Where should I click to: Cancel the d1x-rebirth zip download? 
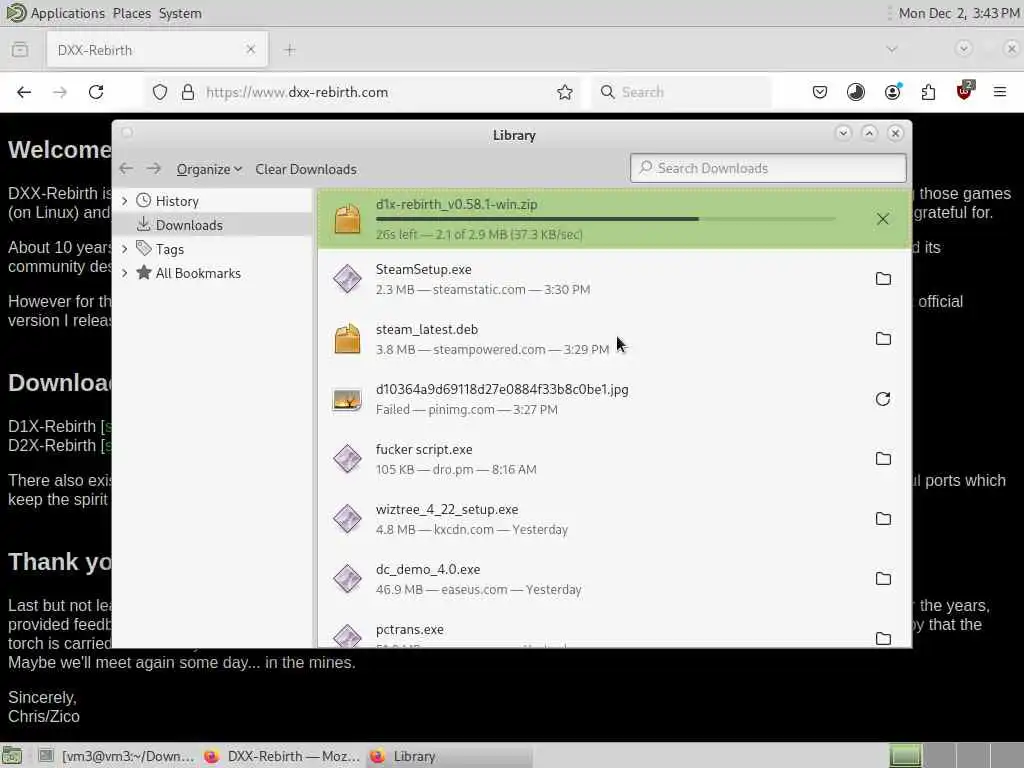(x=882, y=219)
